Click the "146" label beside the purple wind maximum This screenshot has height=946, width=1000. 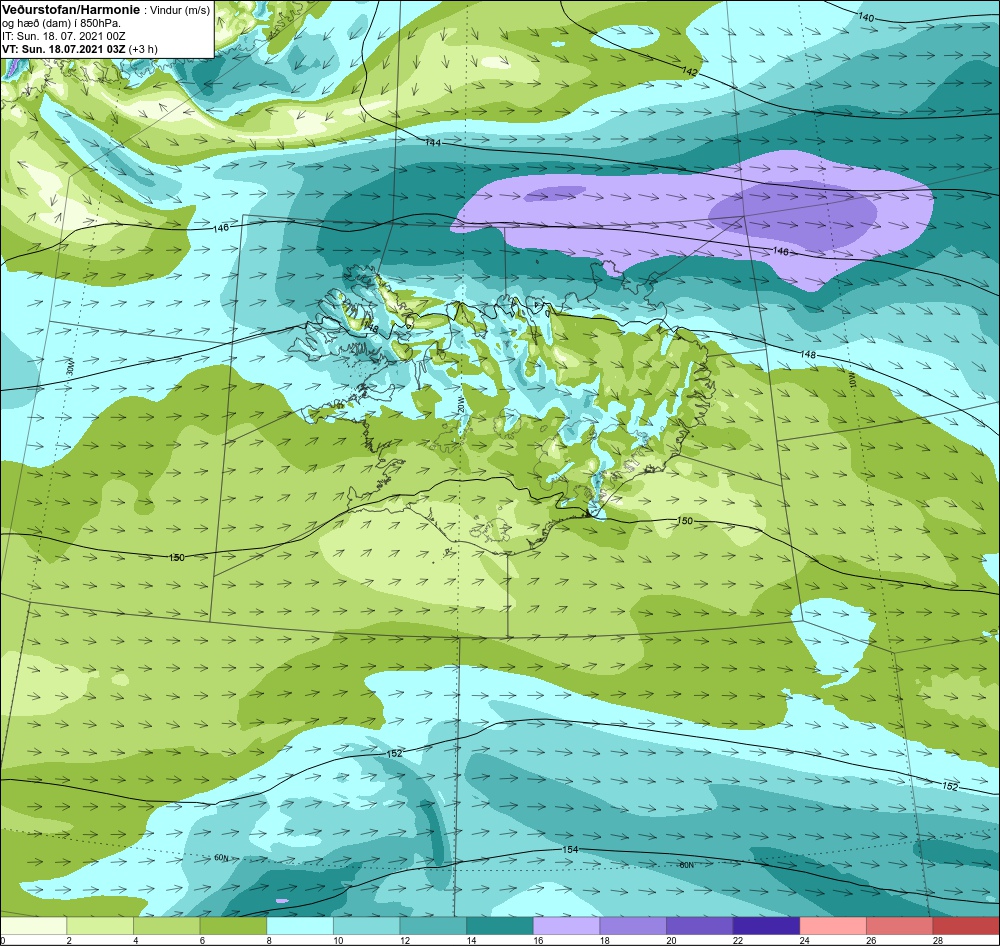pyautogui.click(x=781, y=251)
